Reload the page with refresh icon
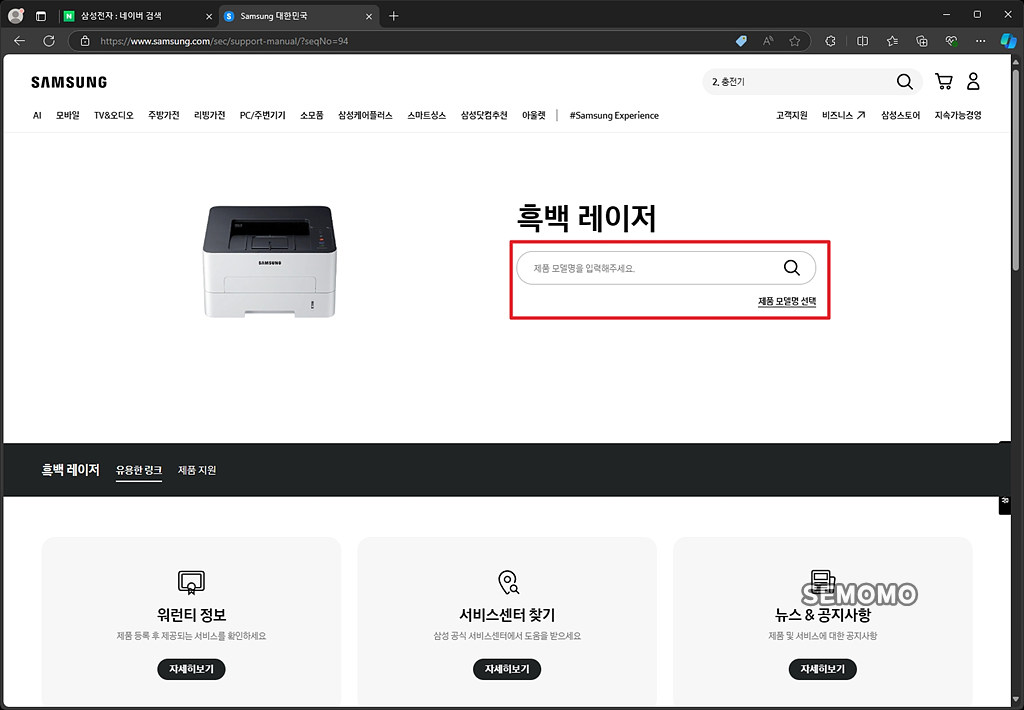 [49, 40]
